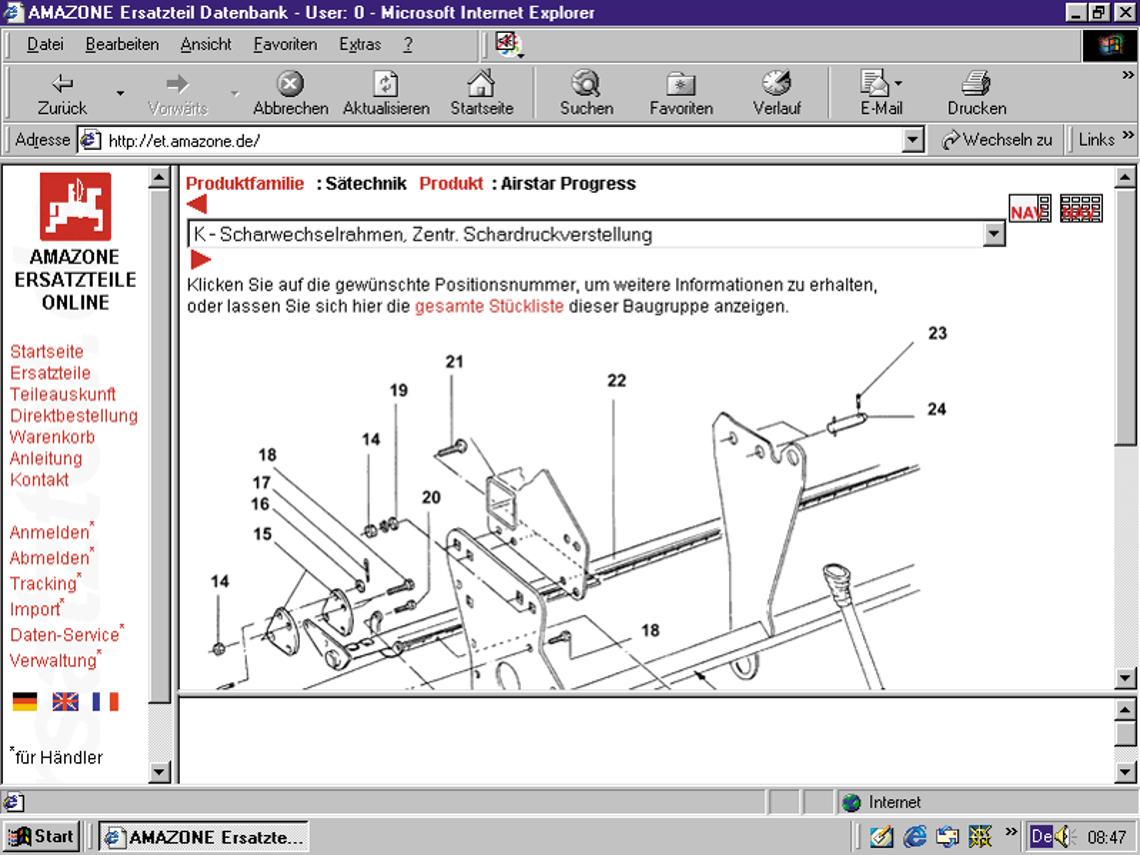Open the Bearbeiten menu
The width and height of the screenshot is (1140, 855).
[x=122, y=44]
